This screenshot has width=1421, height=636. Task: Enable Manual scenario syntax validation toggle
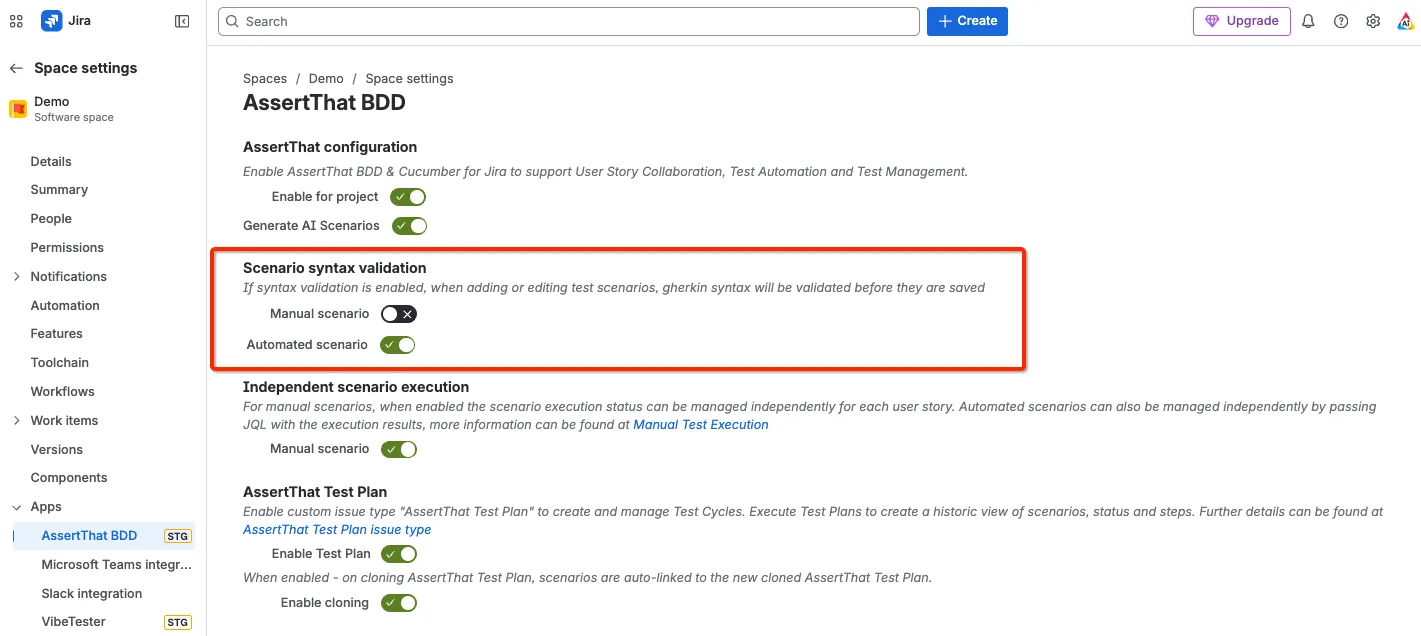tap(398, 314)
